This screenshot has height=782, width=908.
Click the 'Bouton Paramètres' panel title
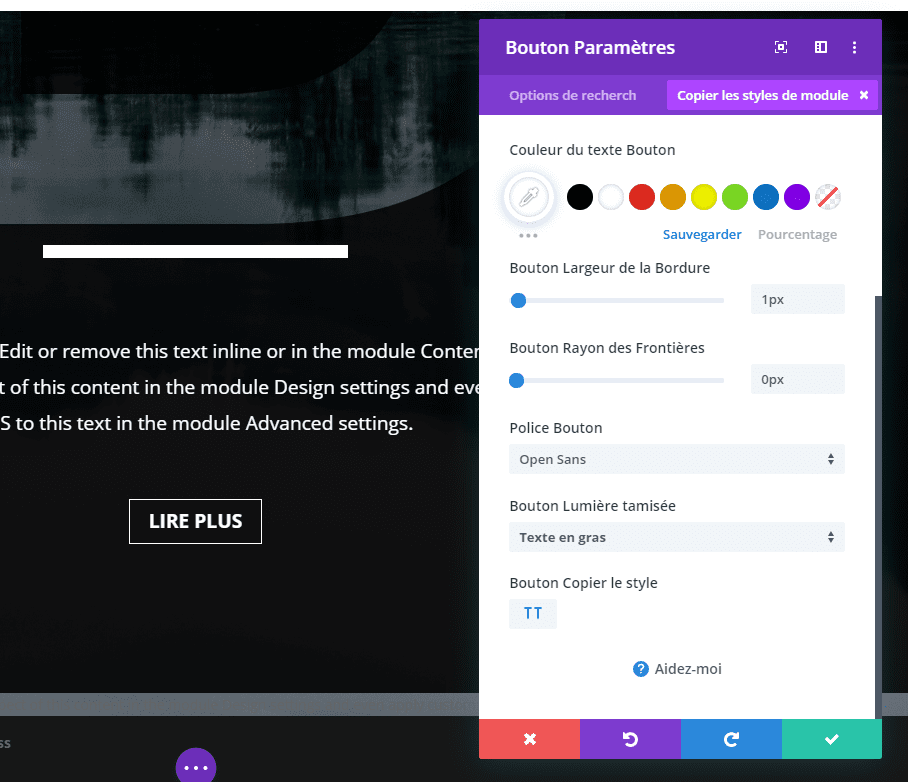coord(590,47)
